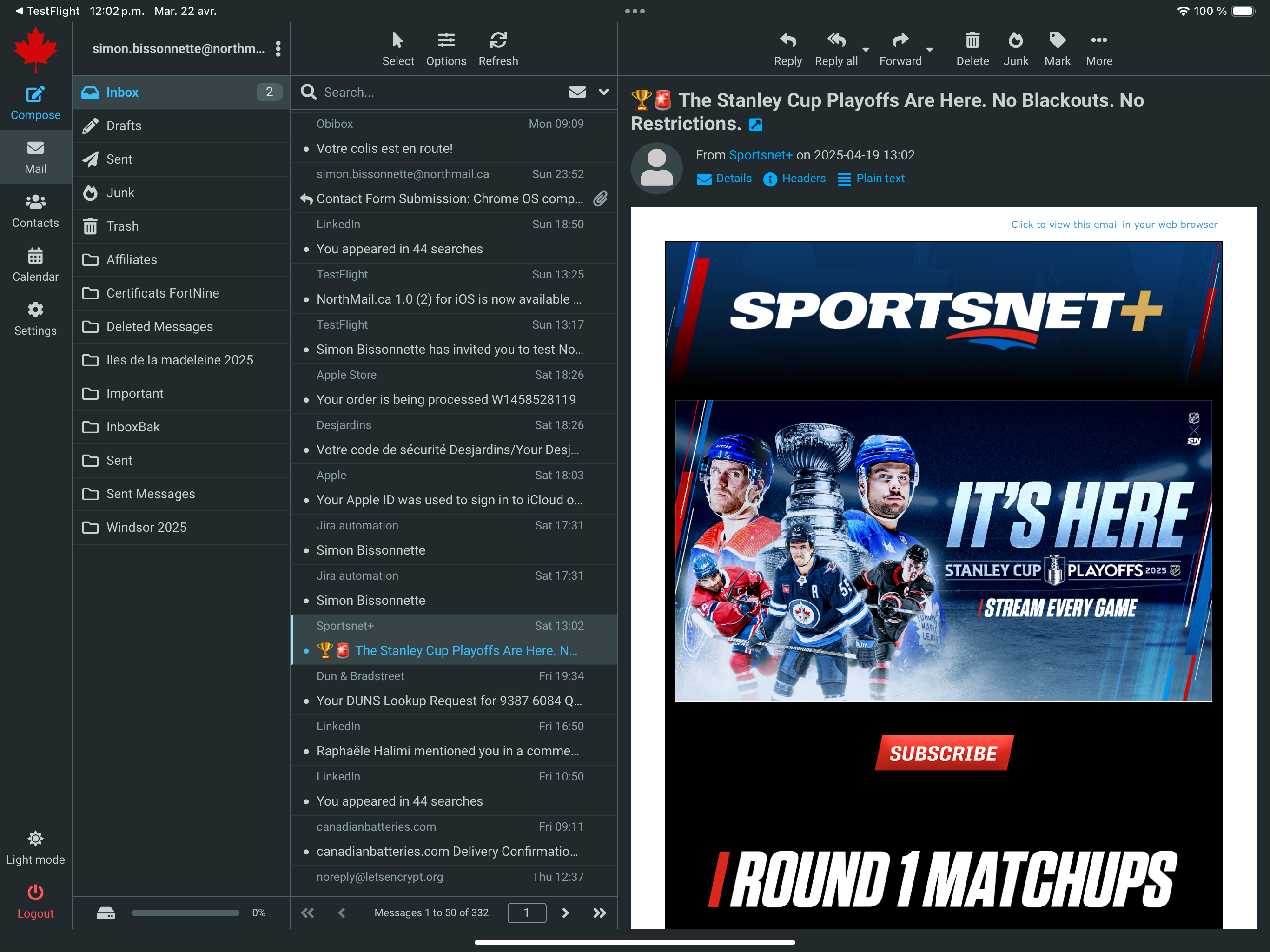Toggle Light mode theme
1270x952 pixels.
pyautogui.click(x=35, y=847)
